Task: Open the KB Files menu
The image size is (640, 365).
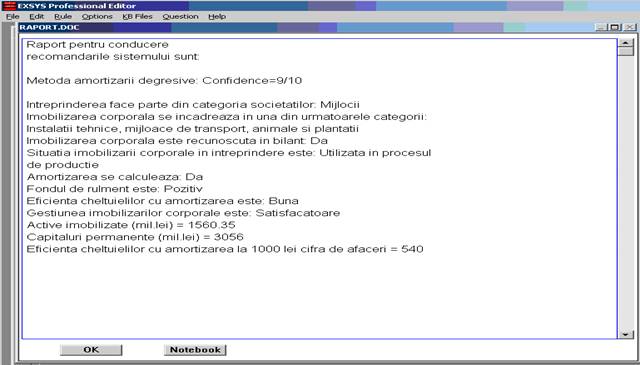Action: (x=138, y=17)
